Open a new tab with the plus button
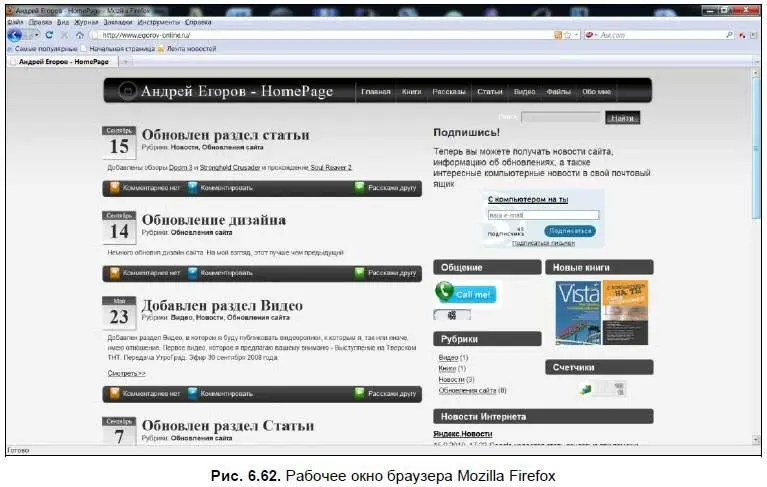Image resolution: width=767 pixels, height=487 pixels. pyautogui.click(x=126, y=62)
